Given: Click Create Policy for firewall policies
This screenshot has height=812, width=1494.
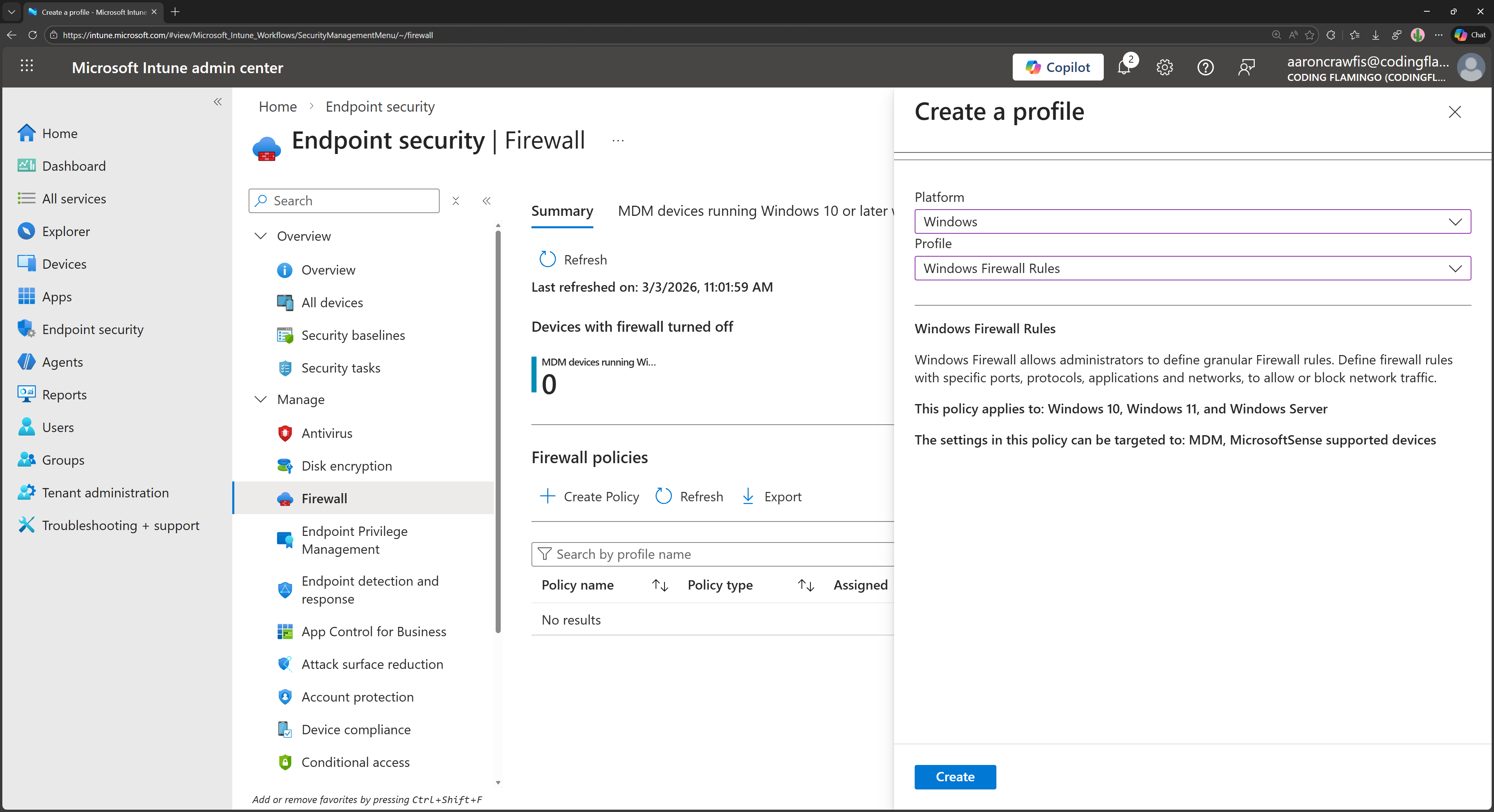Looking at the screenshot, I should tap(589, 496).
